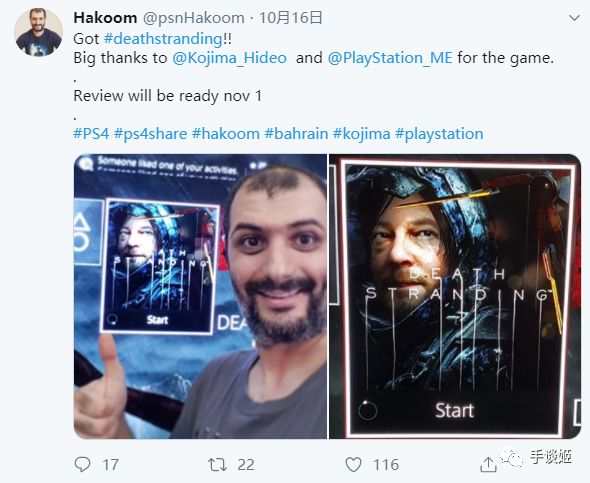Screen dimensions: 590x483
Task: Open the #ps4share hashtag
Action: 151,134
